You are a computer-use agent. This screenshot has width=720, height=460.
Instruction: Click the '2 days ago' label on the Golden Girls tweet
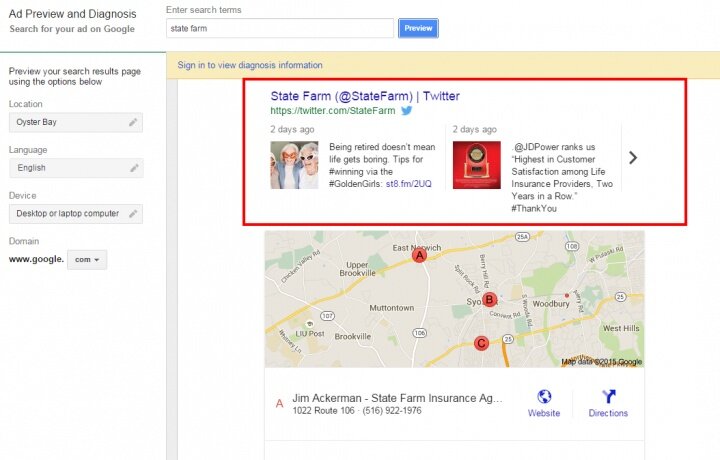[x=292, y=129]
